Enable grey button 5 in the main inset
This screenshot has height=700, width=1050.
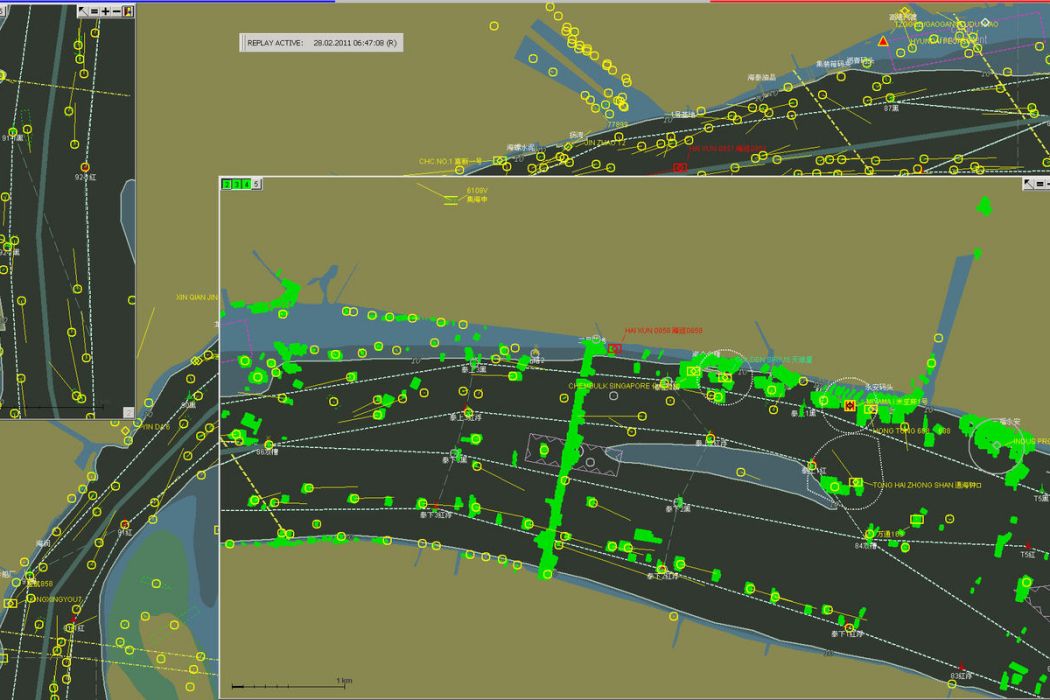(256, 184)
